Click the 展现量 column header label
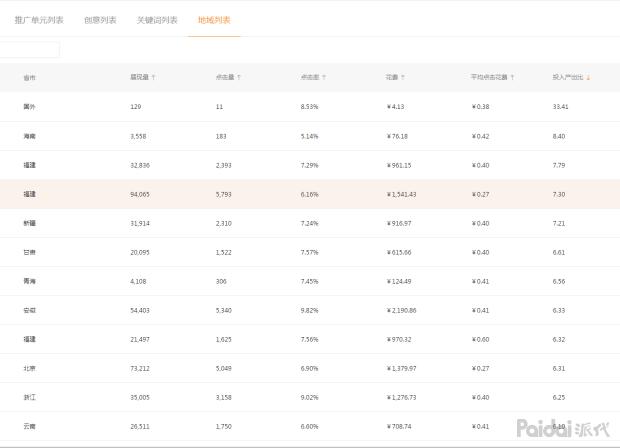This screenshot has width=620, height=448. (140, 77)
